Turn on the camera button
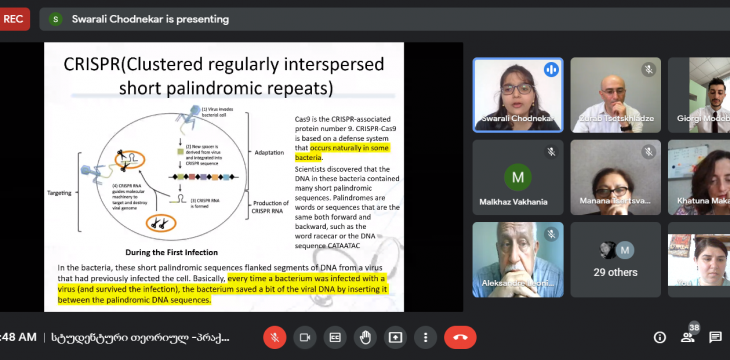Screen dimensions: 730x360 point(305,338)
